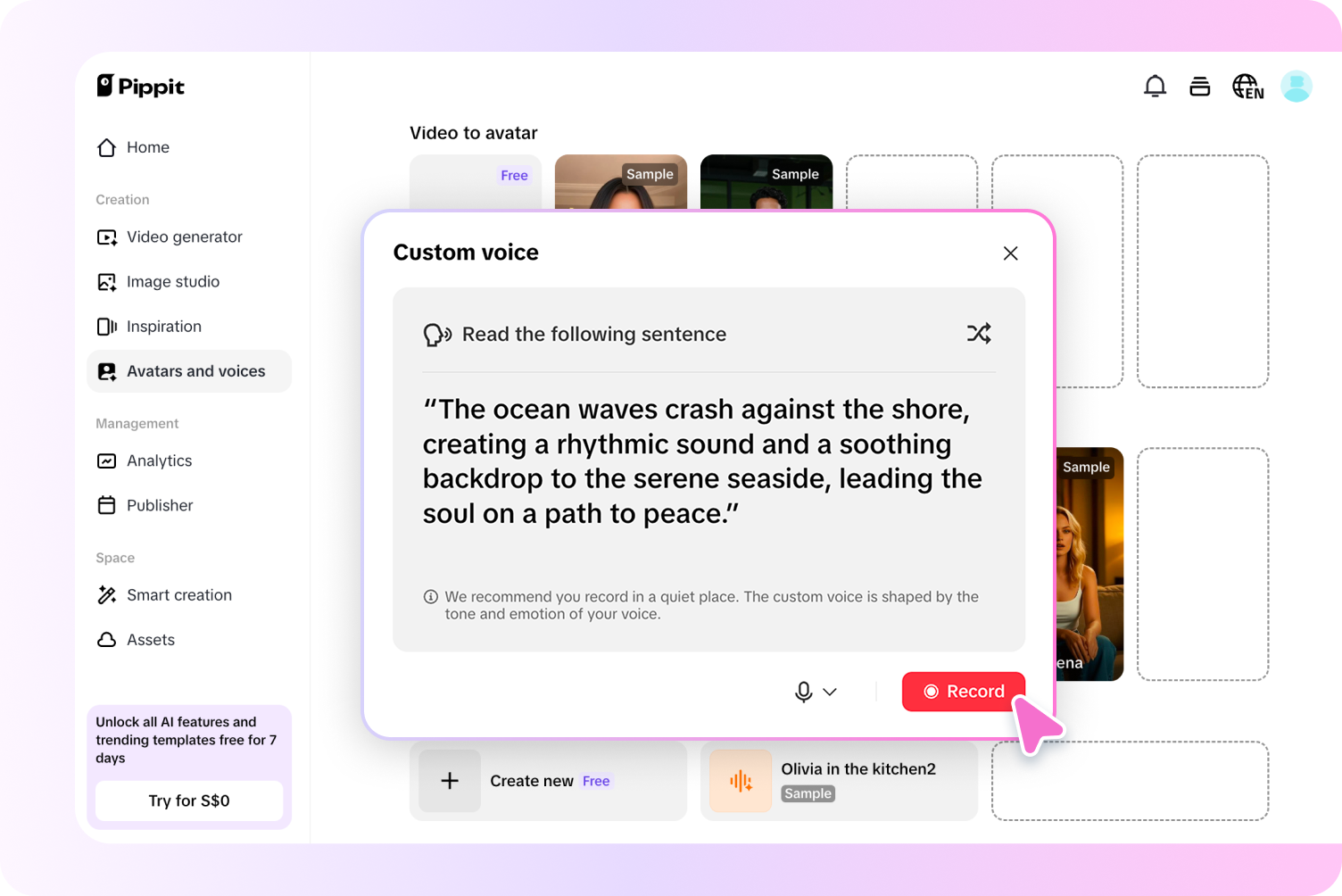The image size is (1342, 896).
Task: Open Avatars and voices
Action: 195,370
